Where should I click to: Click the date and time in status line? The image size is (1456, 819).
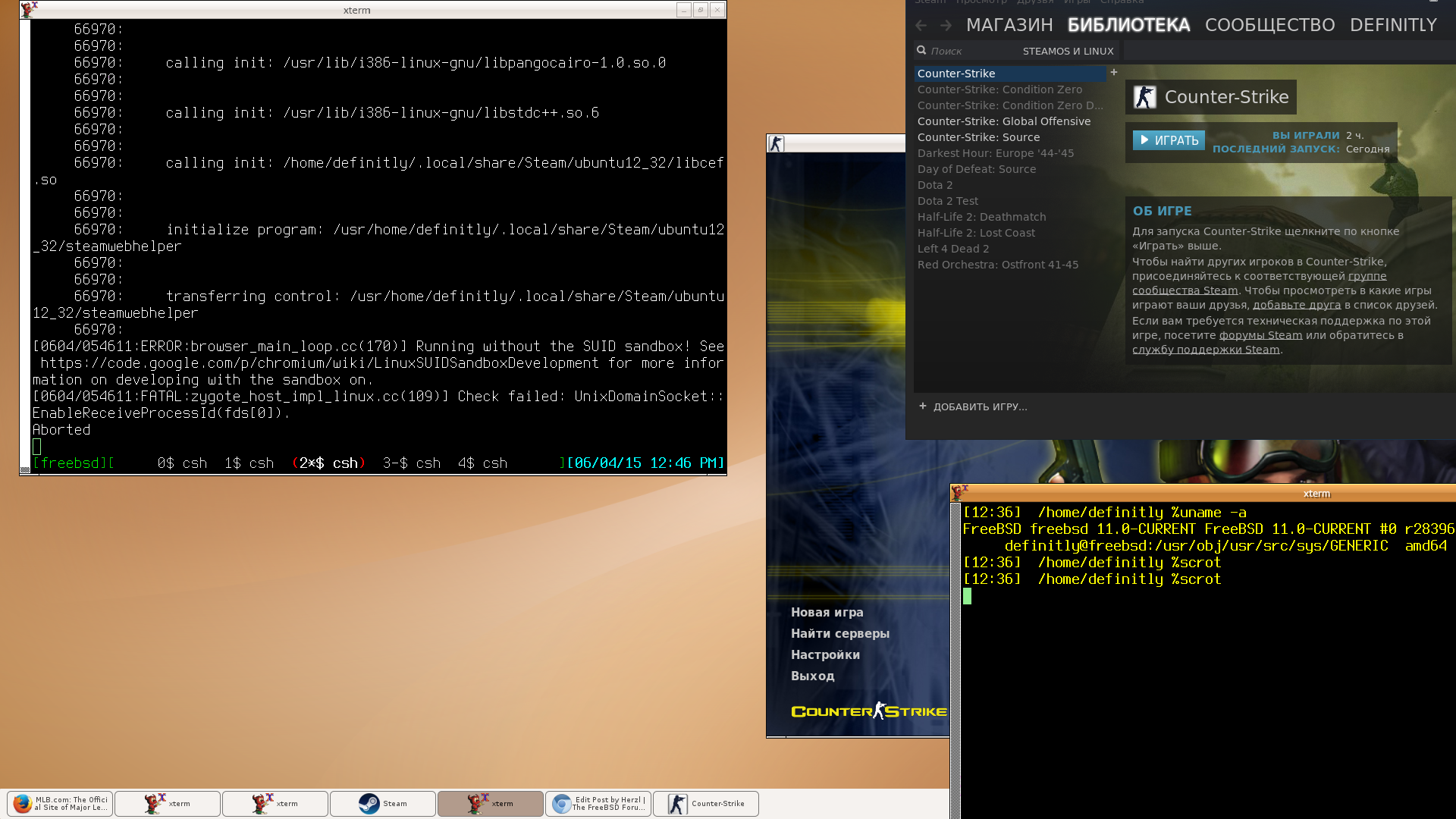click(645, 463)
